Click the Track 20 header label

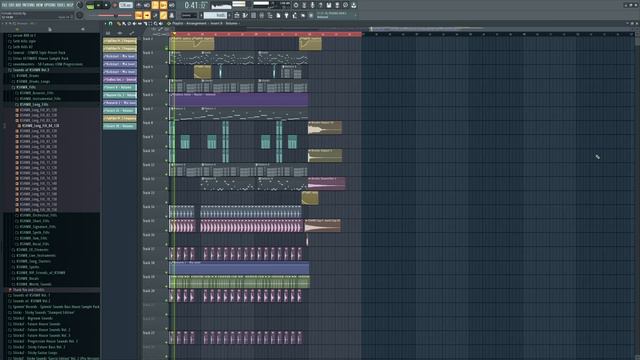pos(149,291)
